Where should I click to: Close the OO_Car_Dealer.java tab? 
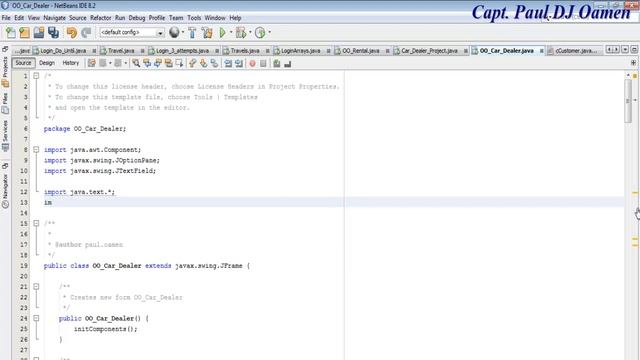click(x=542, y=51)
